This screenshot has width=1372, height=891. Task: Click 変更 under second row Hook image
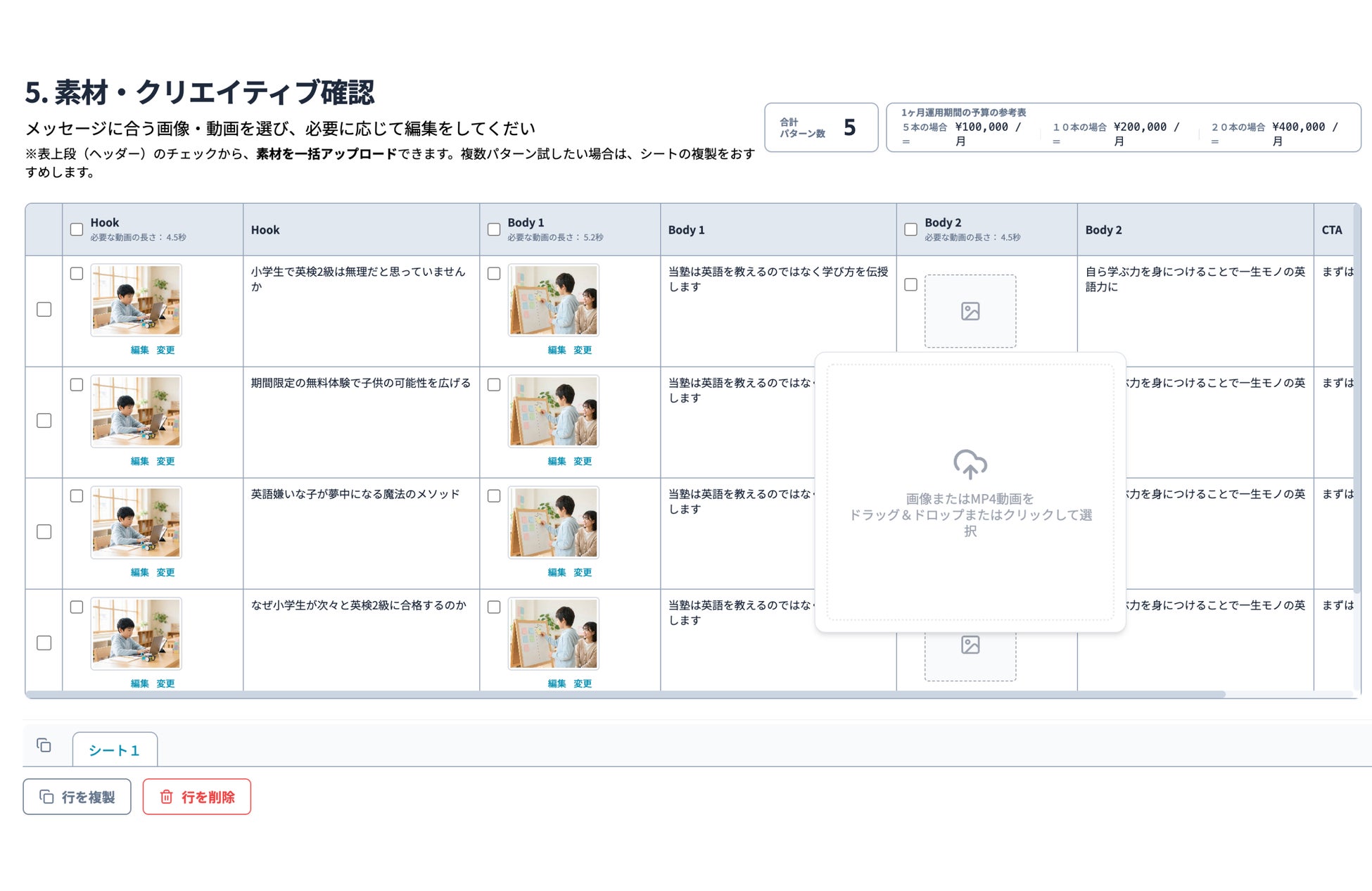tap(165, 461)
